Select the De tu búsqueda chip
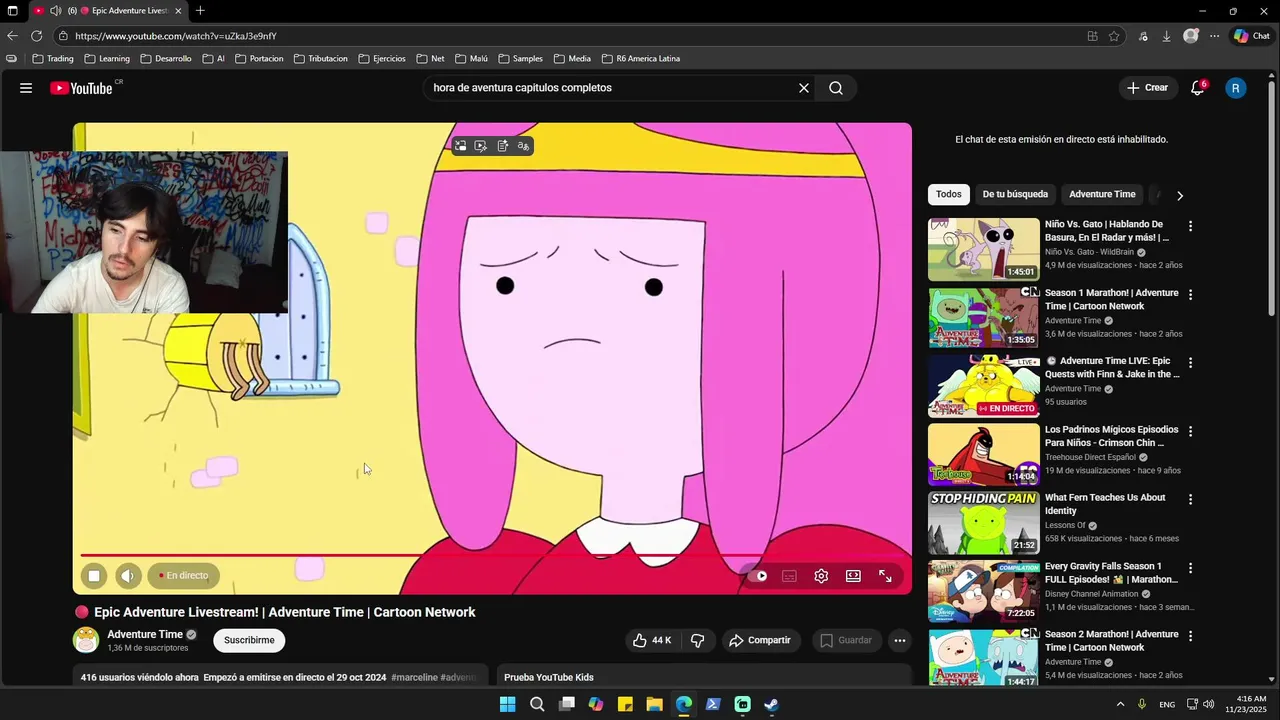Screen dimensions: 1280x720 [x=1015, y=194]
